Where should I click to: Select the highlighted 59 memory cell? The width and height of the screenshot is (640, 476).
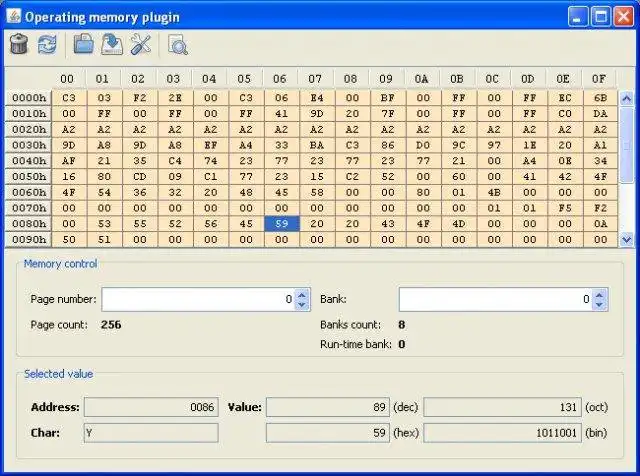pyautogui.click(x=281, y=224)
